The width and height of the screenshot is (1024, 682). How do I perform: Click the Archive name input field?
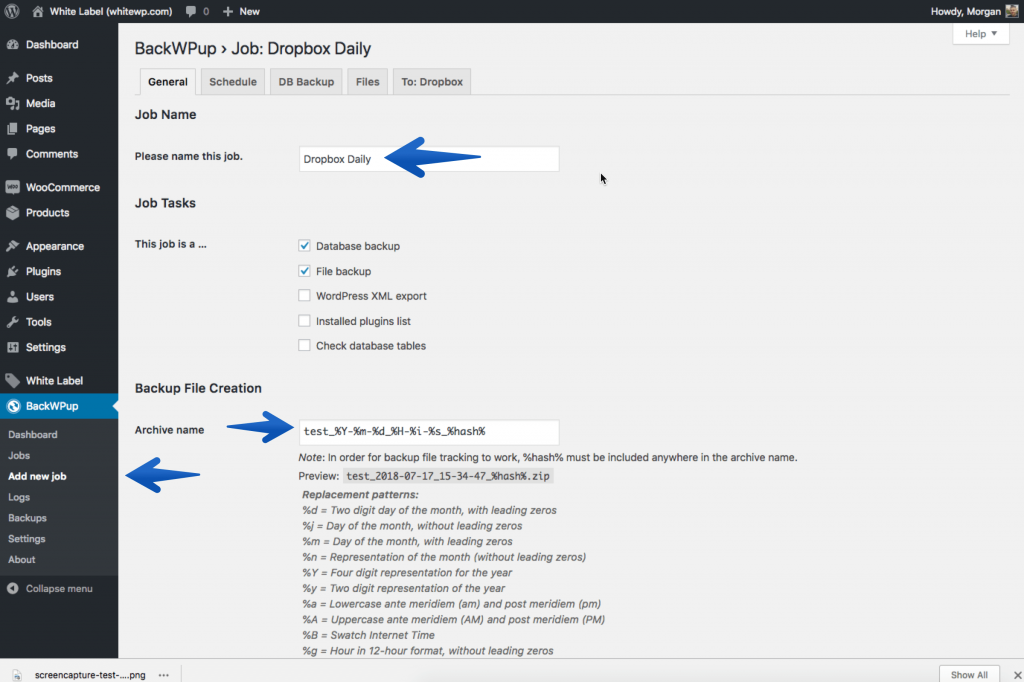pyautogui.click(x=429, y=432)
